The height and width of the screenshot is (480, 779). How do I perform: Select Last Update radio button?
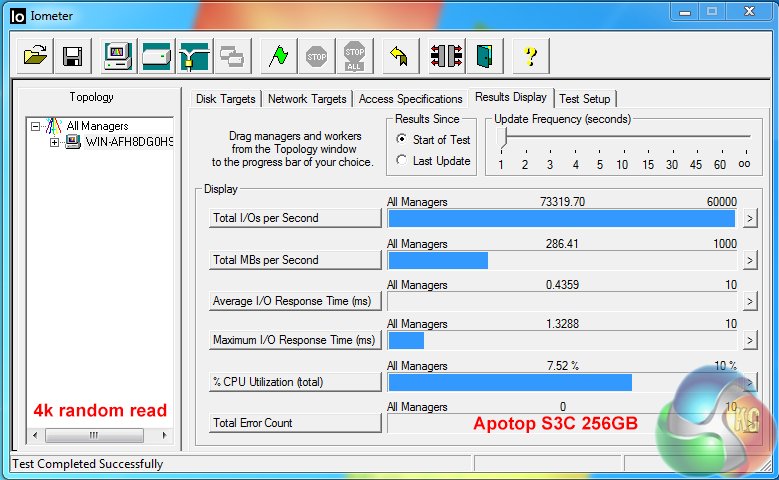(401, 160)
